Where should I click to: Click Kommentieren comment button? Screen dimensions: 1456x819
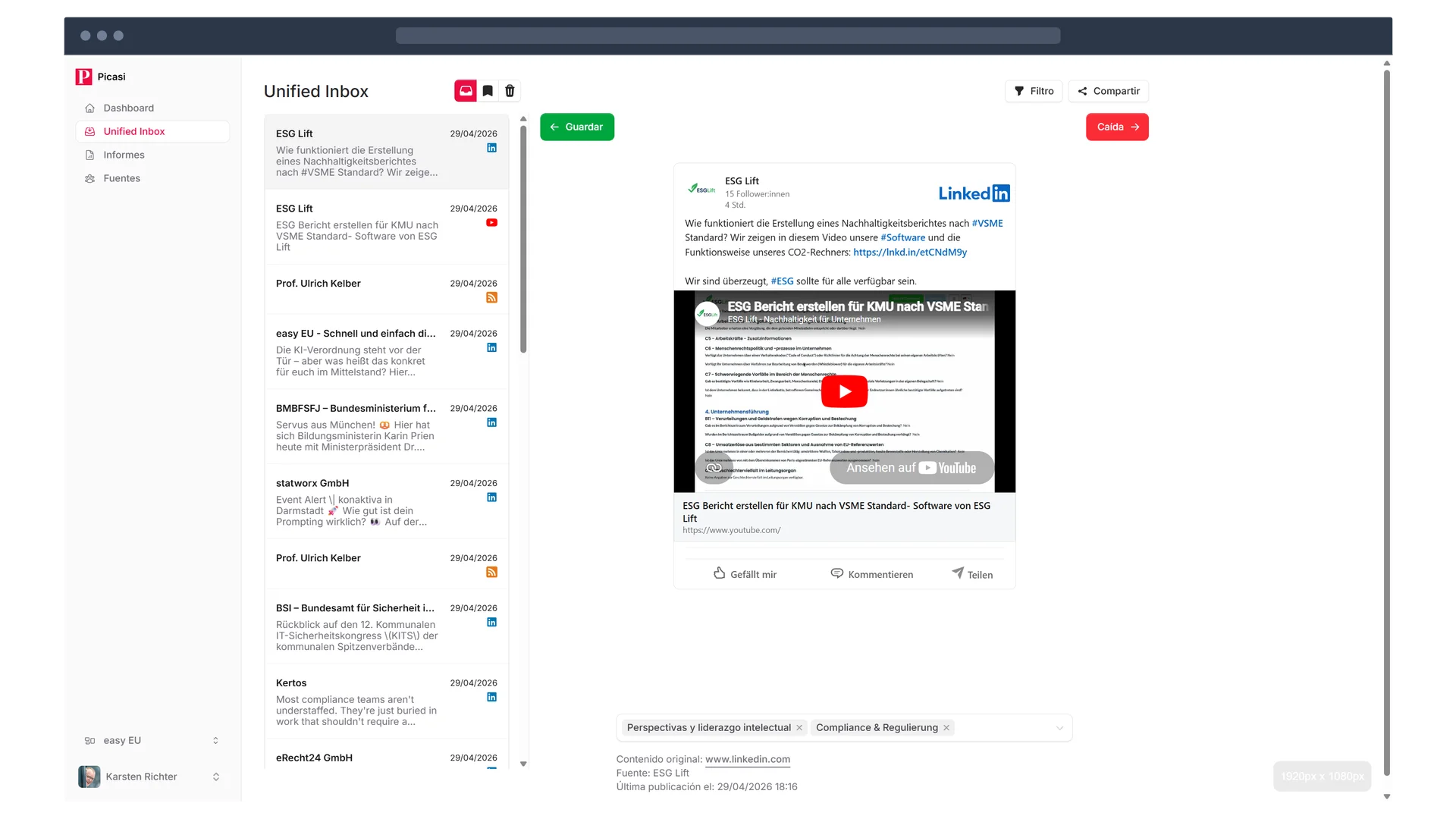pos(872,574)
